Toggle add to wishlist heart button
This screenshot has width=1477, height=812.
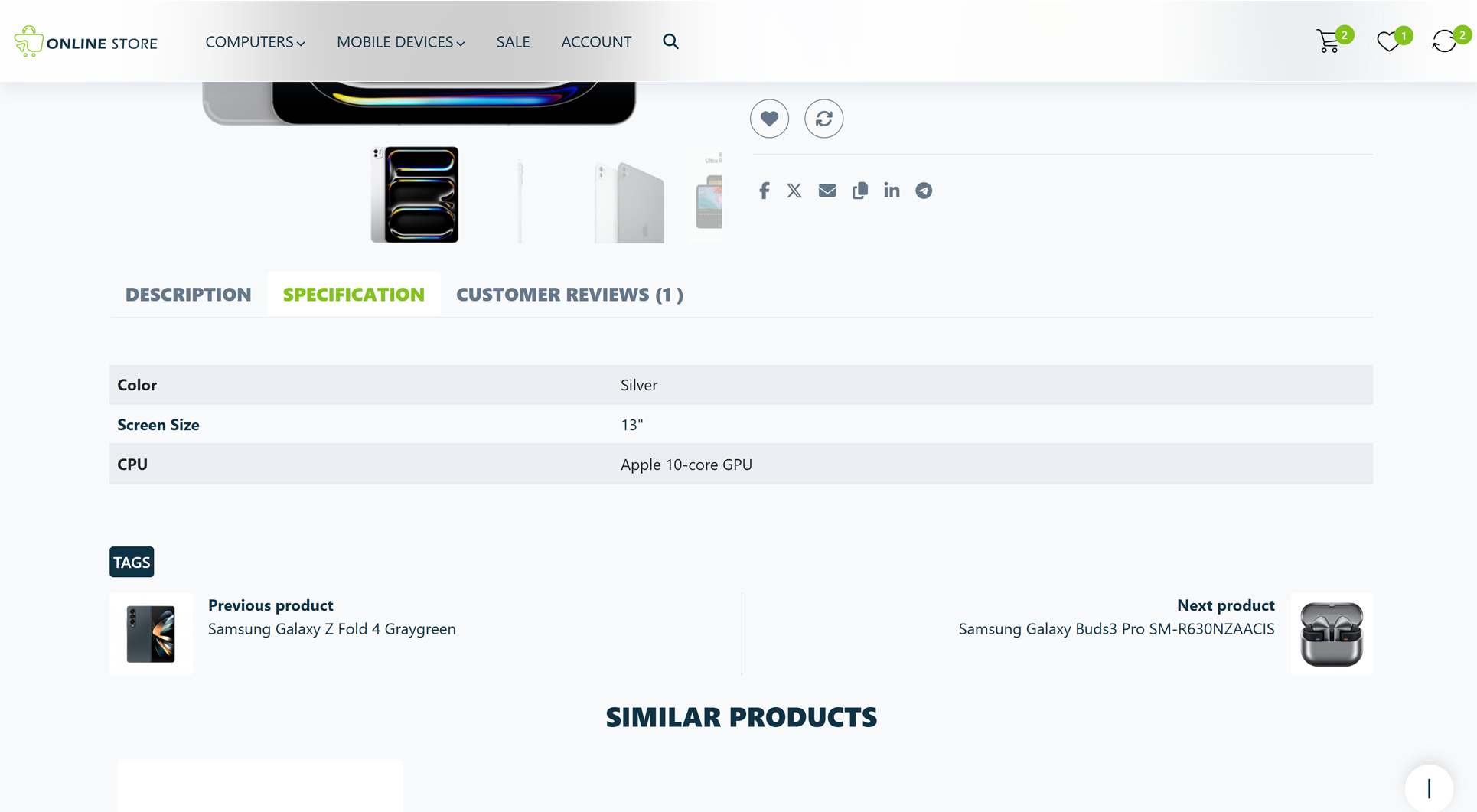(x=769, y=119)
